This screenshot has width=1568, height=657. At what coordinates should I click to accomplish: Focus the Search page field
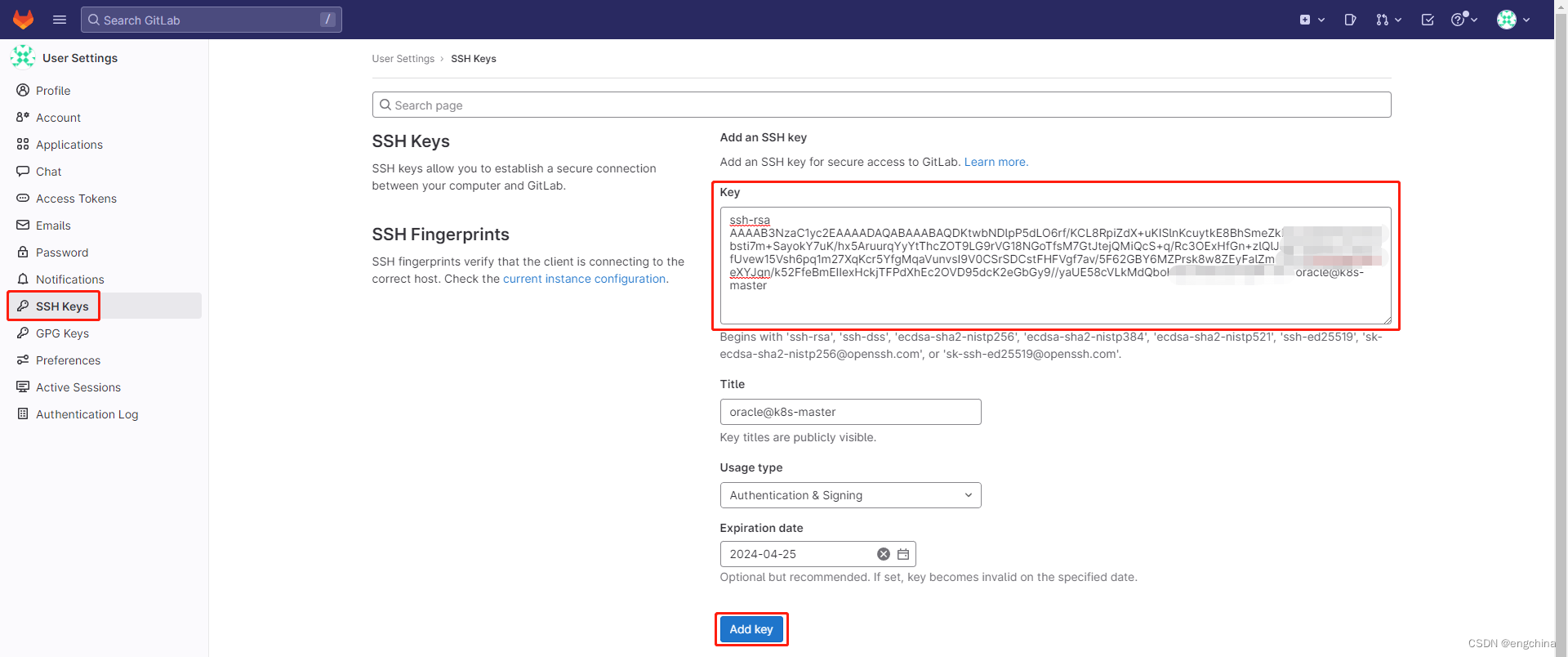click(x=882, y=105)
